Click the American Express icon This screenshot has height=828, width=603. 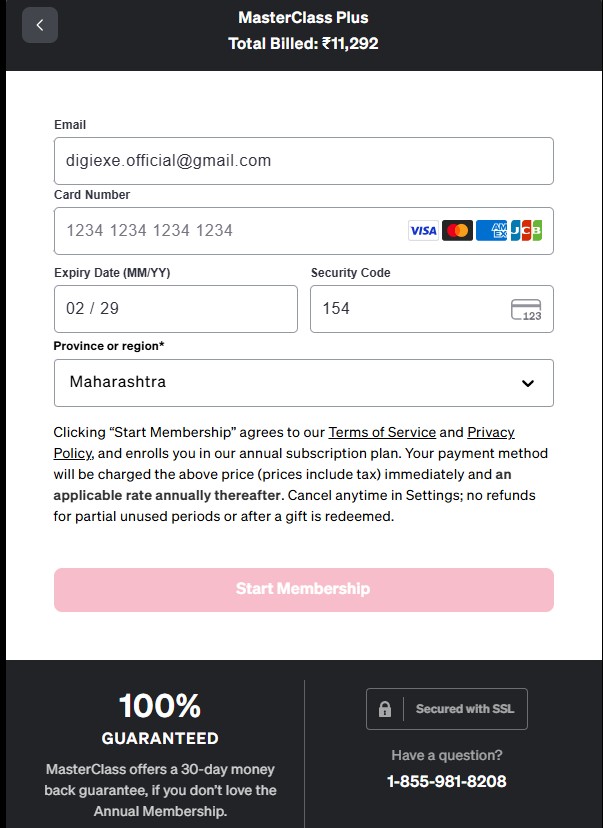coord(493,230)
